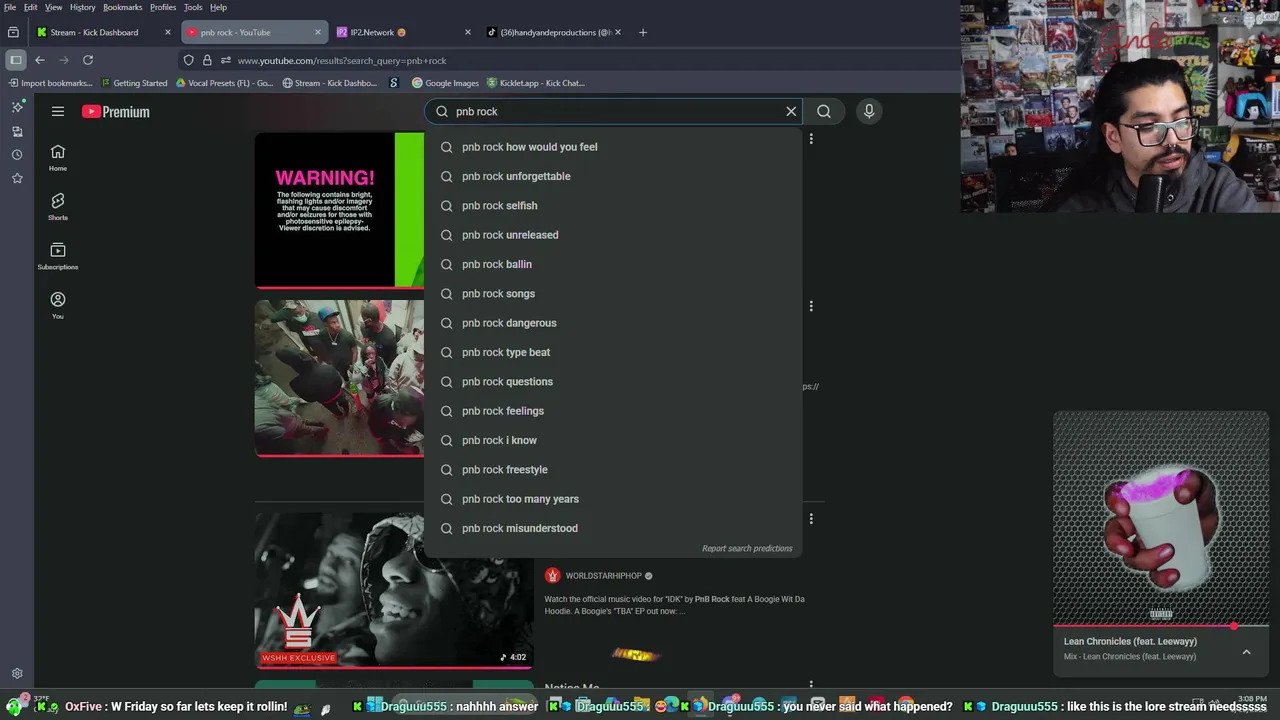The width and height of the screenshot is (1280, 720).
Task: Close the Stream - Kick Dashboard tab
Action: (168, 32)
